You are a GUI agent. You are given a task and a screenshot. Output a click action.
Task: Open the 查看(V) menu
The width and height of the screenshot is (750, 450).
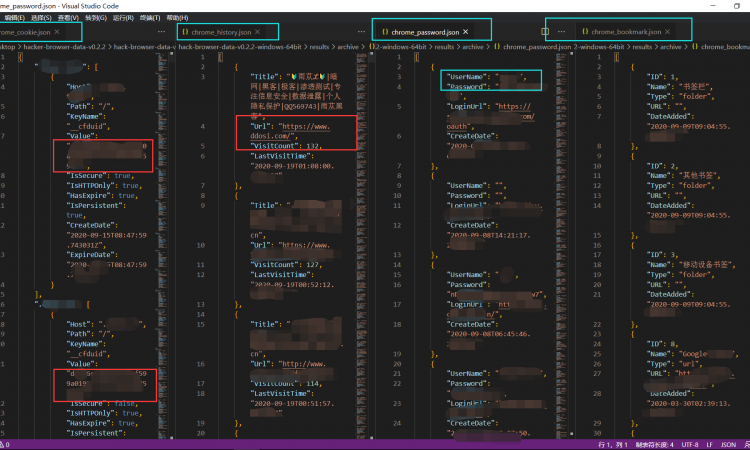point(68,18)
